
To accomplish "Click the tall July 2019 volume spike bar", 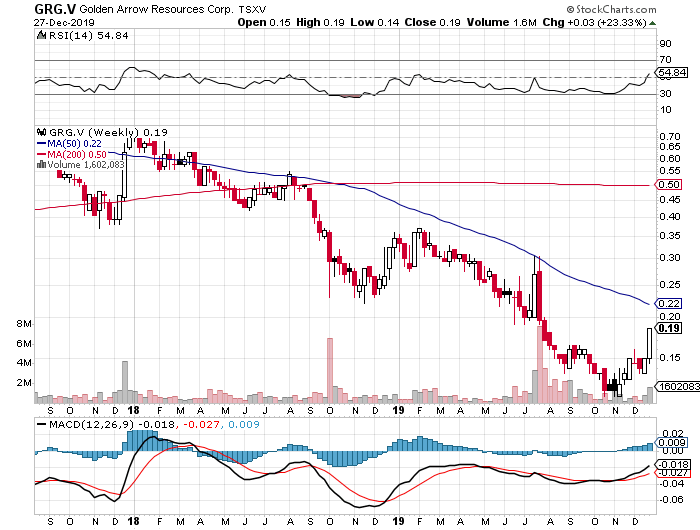I will (540, 364).
